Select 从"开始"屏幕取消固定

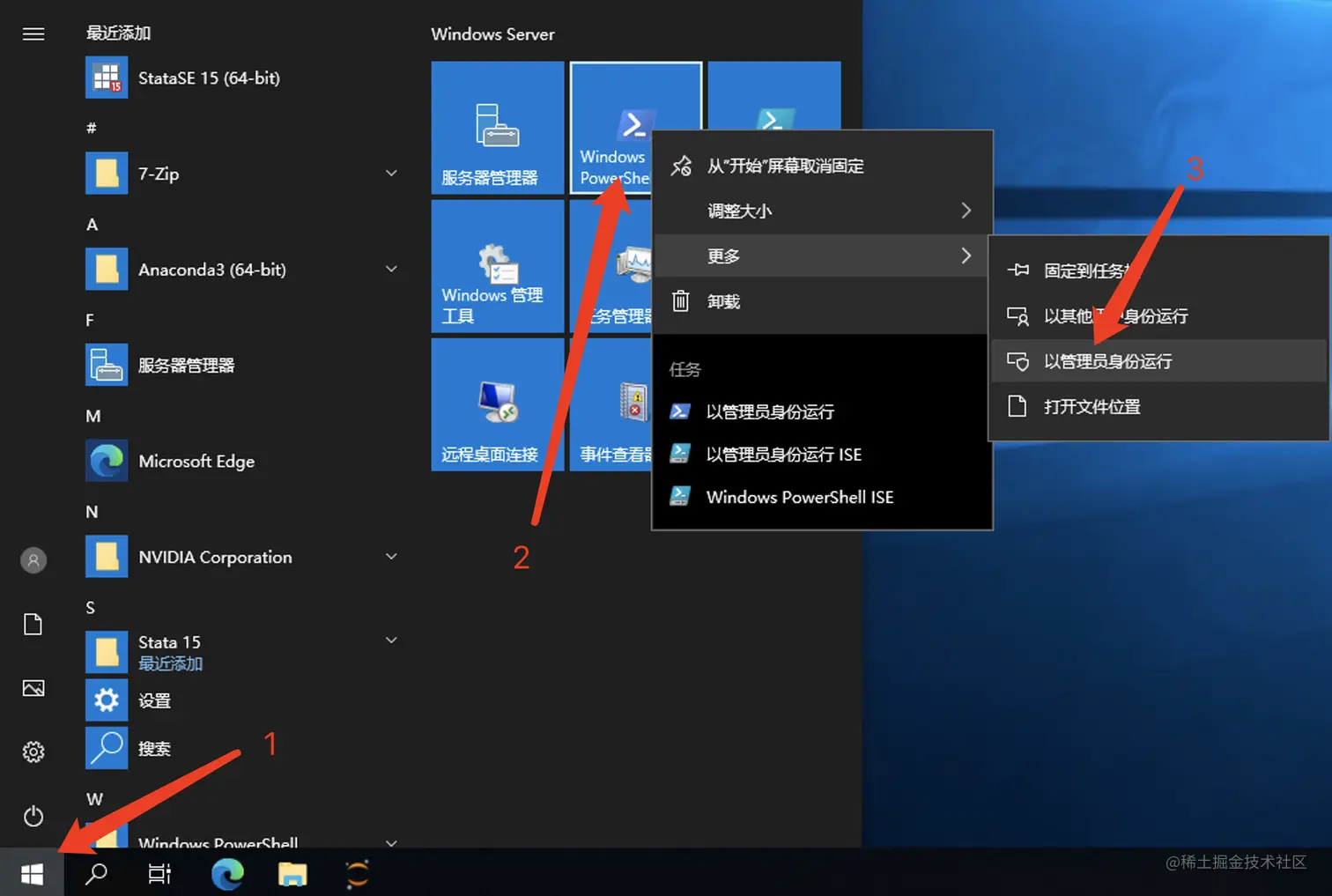[x=822, y=166]
